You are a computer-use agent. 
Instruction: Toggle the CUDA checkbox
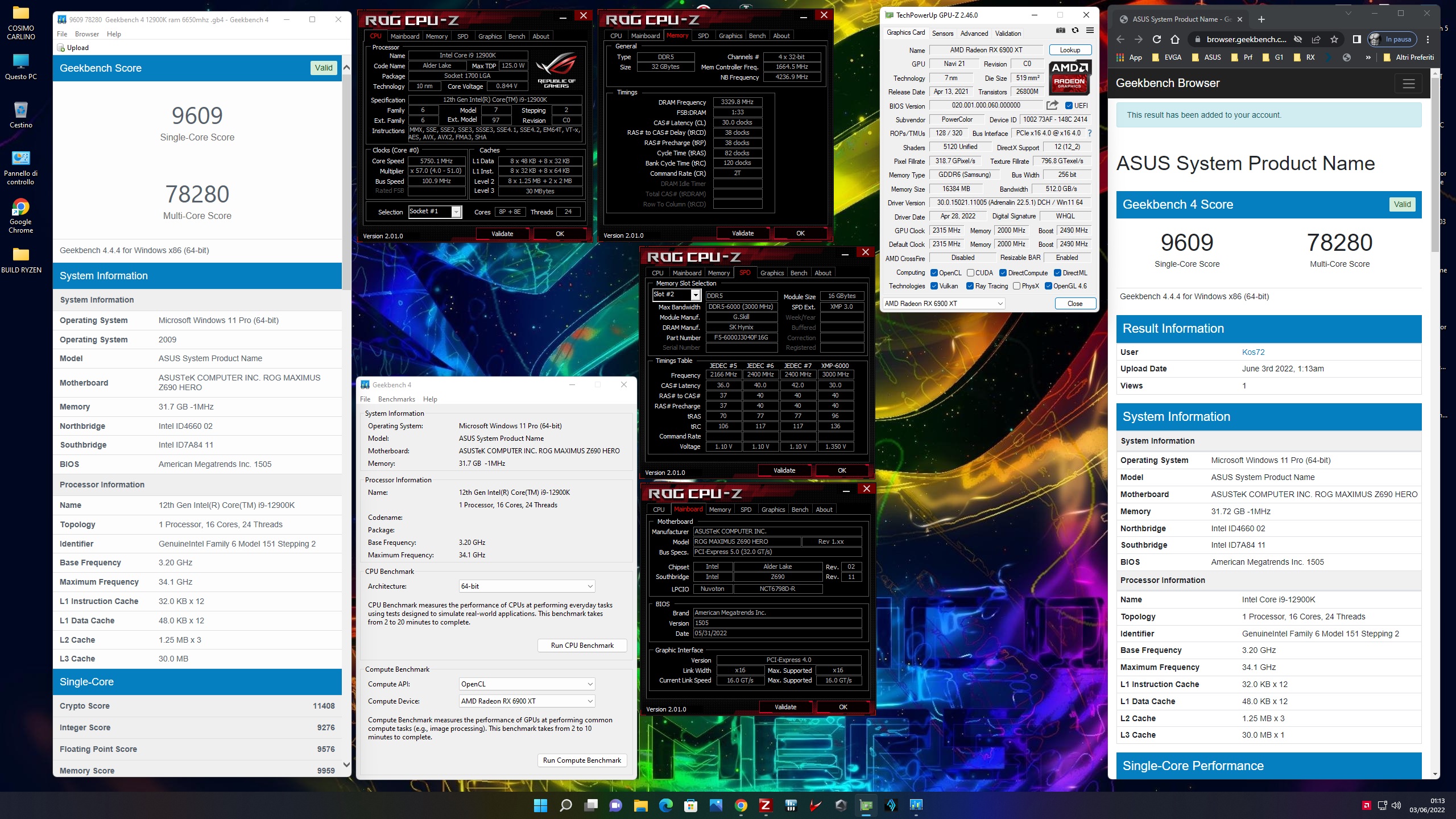(970, 273)
